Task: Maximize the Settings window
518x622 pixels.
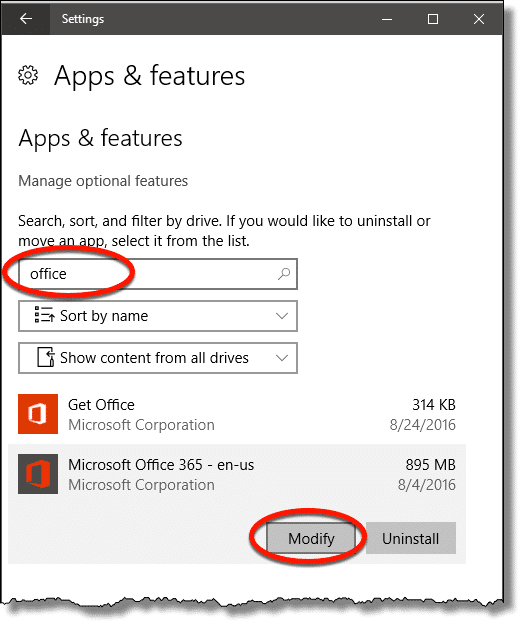Action: pyautogui.click(x=433, y=19)
